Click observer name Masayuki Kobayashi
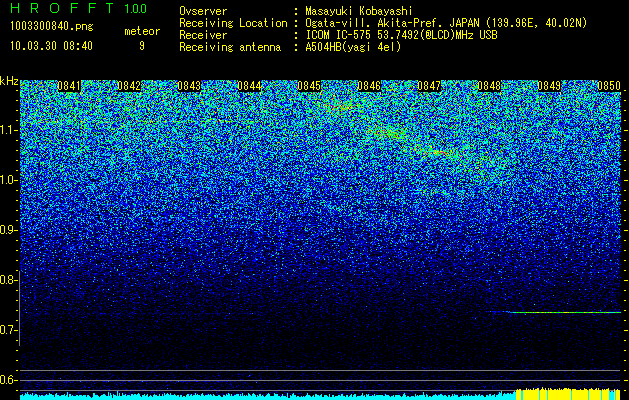This screenshot has height=400, width=629. [x=359, y=12]
